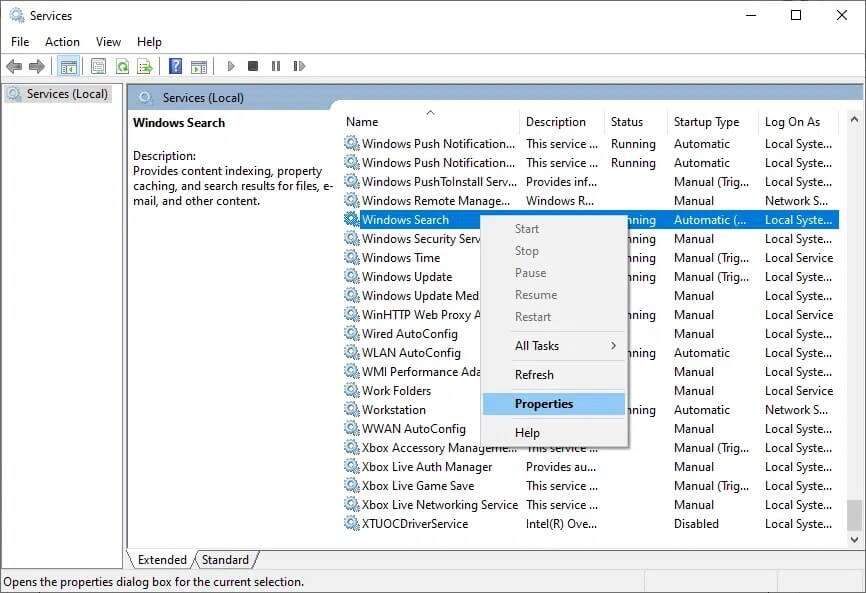Click the Restart Service toolbar icon
This screenshot has width=866, height=593.
pos(299,66)
